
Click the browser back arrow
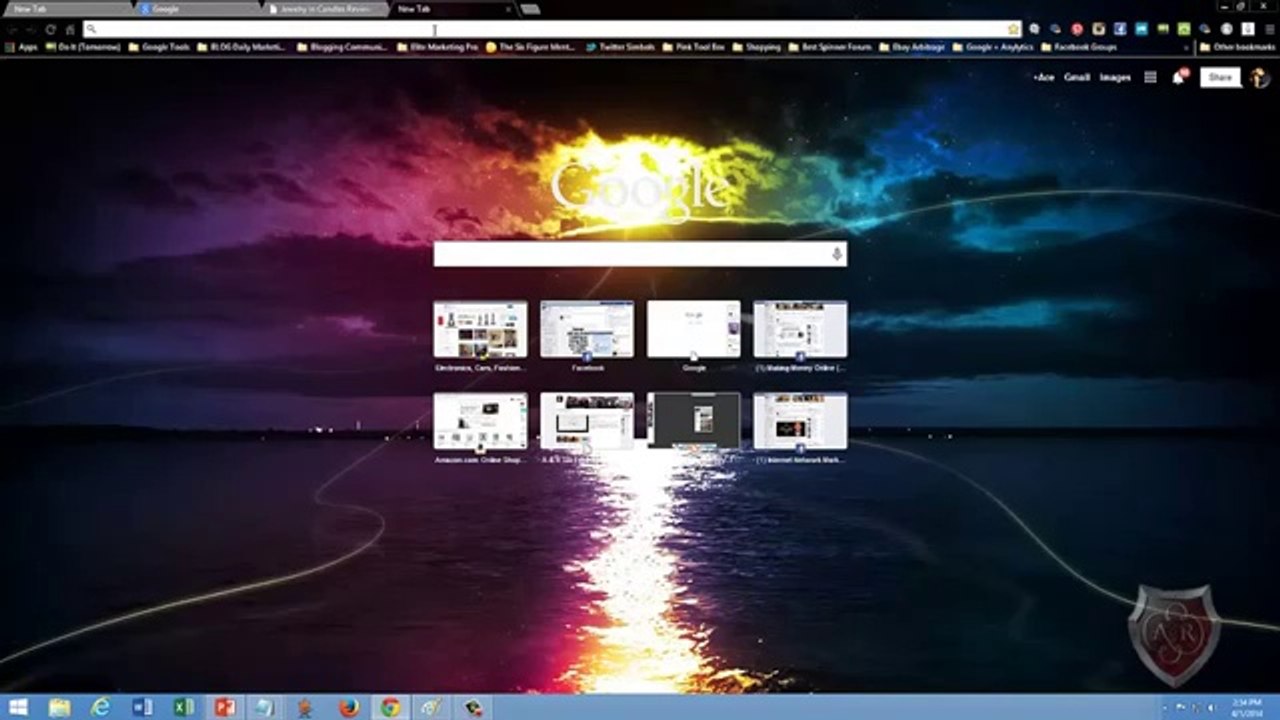[x=12, y=30]
